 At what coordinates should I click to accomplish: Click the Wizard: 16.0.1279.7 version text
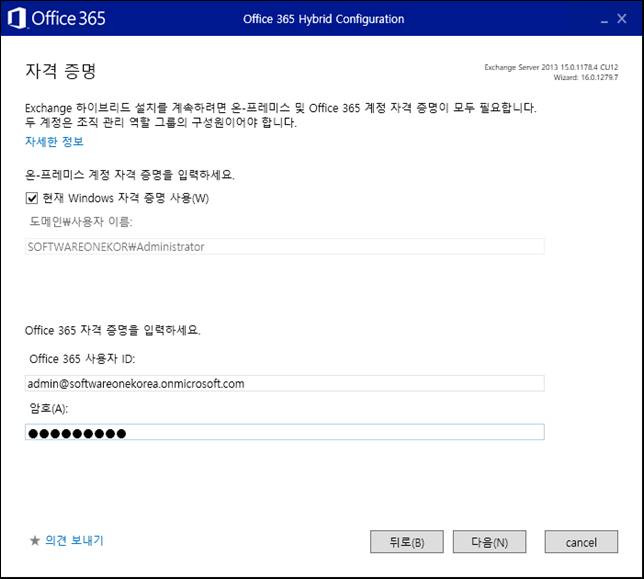coord(585,77)
